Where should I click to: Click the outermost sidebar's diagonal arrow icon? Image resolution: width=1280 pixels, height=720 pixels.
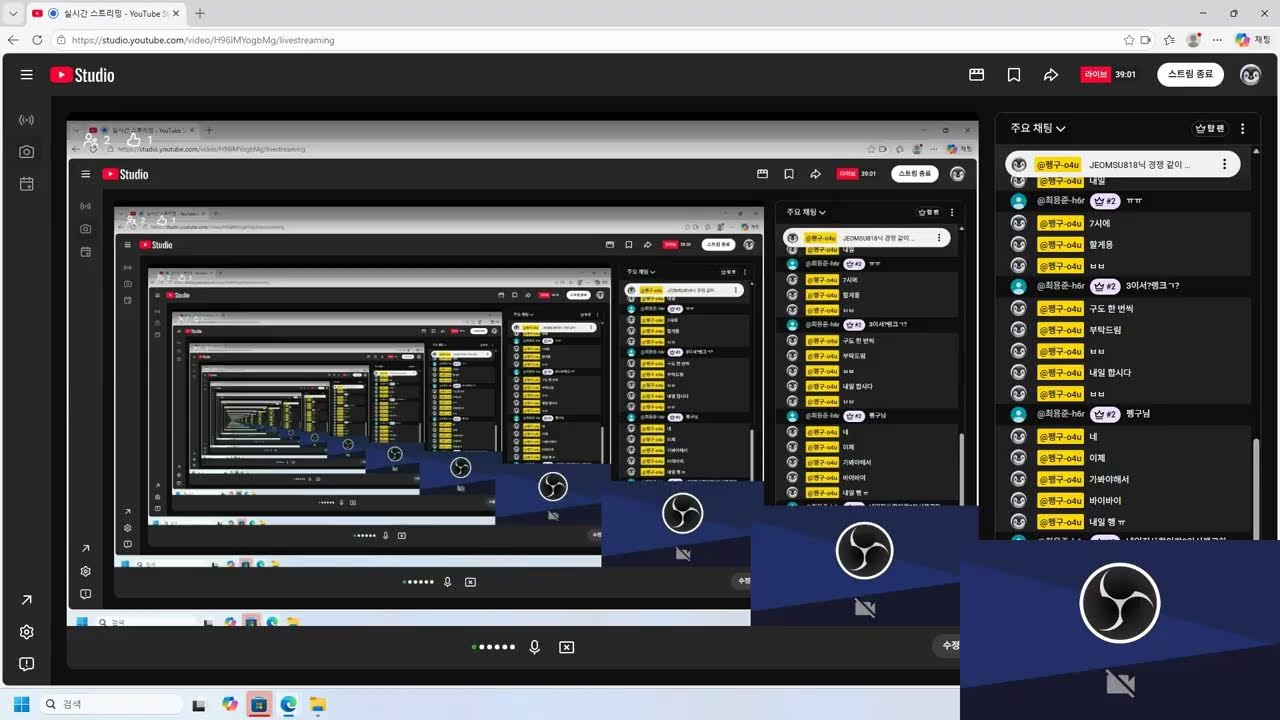tap(27, 600)
